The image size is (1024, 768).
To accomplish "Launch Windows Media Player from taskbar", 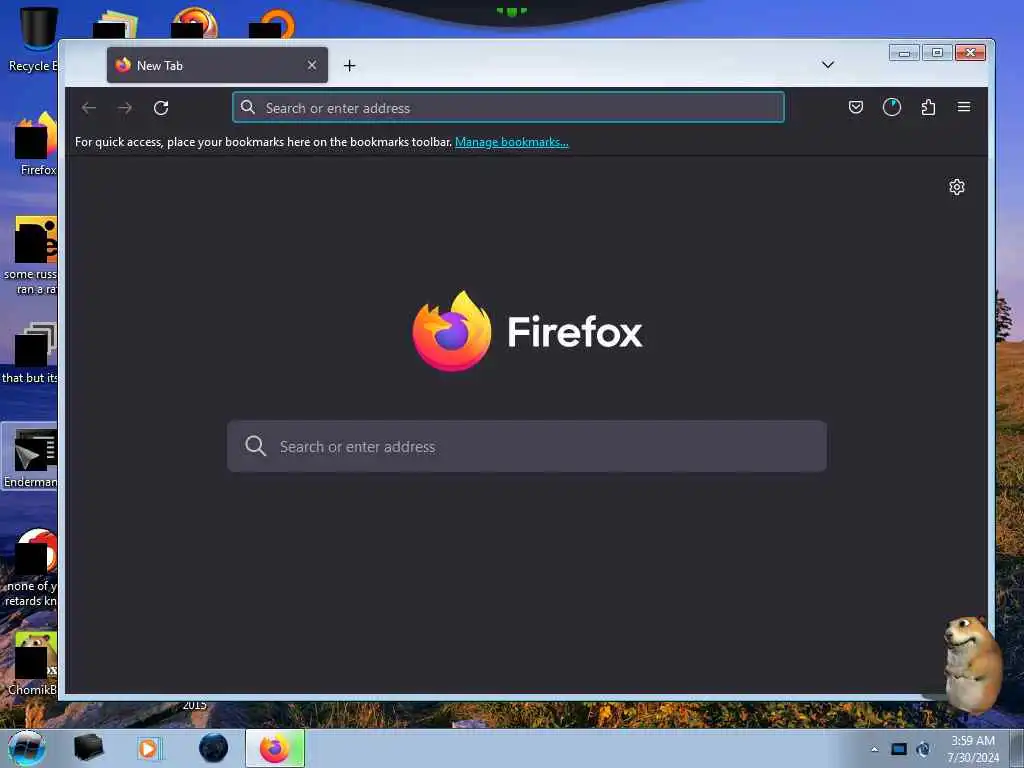I will tap(148, 748).
